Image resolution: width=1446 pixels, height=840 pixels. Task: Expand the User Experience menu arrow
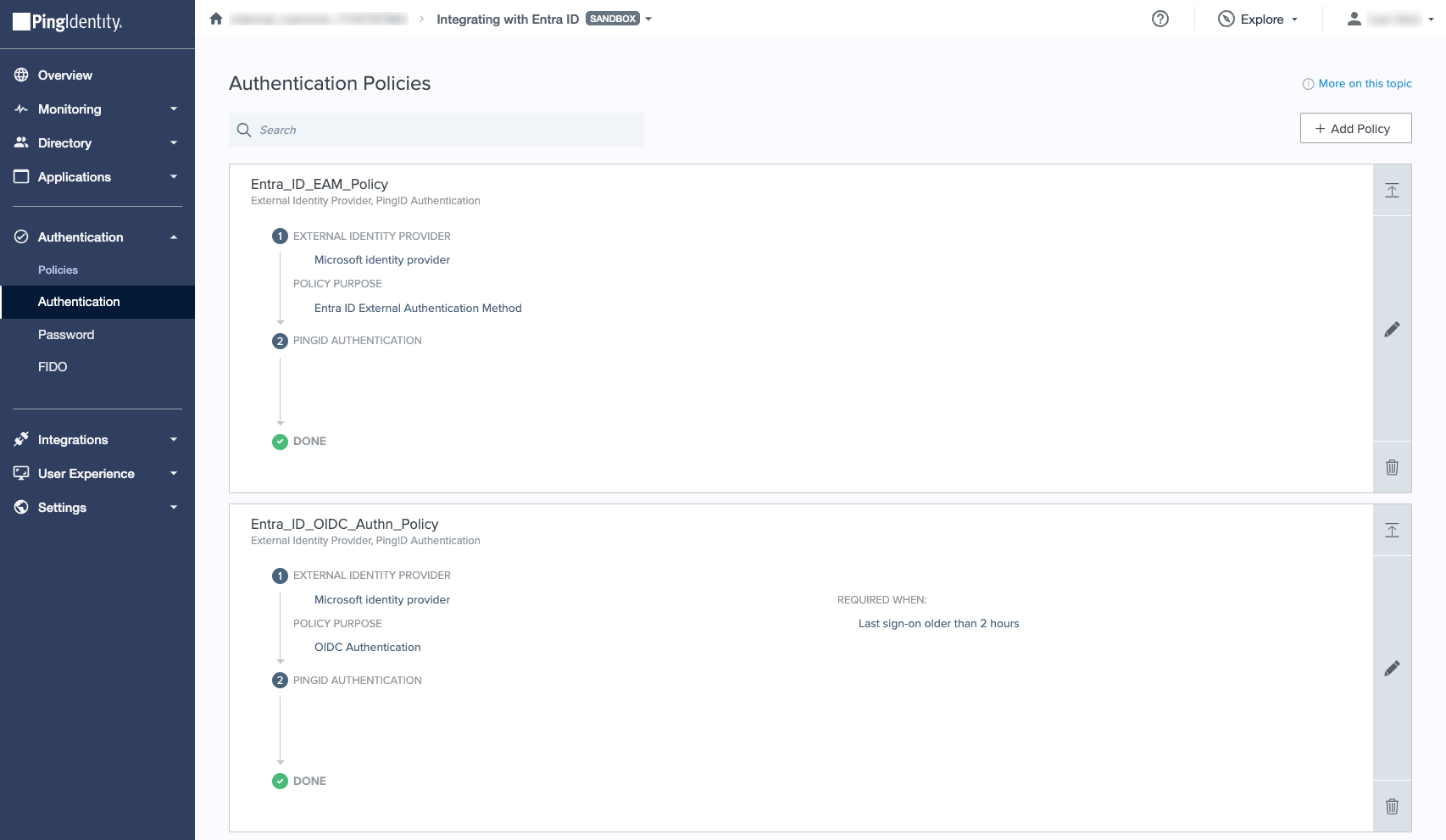pos(174,473)
